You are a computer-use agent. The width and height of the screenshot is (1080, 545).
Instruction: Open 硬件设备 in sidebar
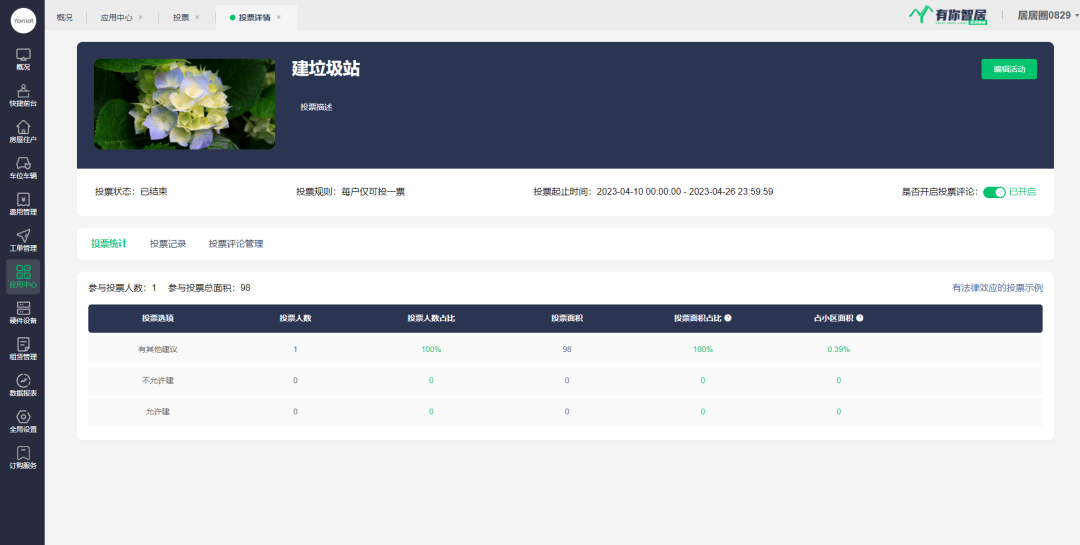[x=22, y=312]
